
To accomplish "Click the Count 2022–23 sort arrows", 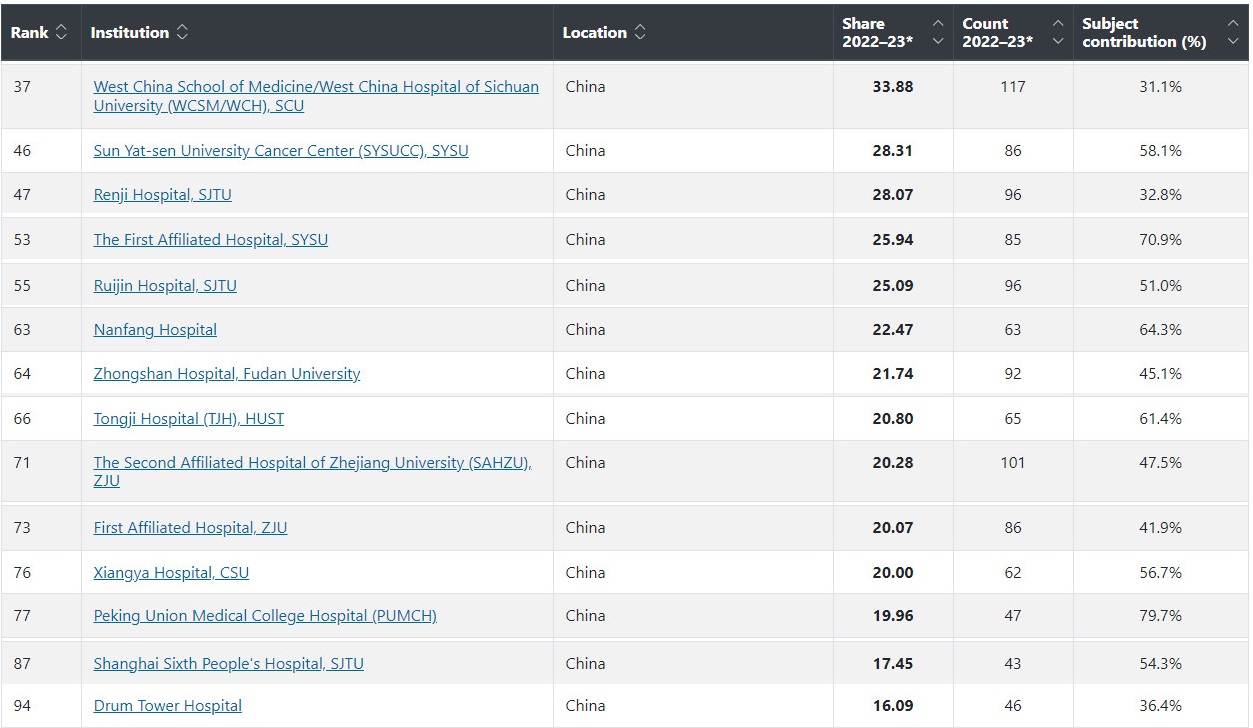I will [x=1057, y=33].
